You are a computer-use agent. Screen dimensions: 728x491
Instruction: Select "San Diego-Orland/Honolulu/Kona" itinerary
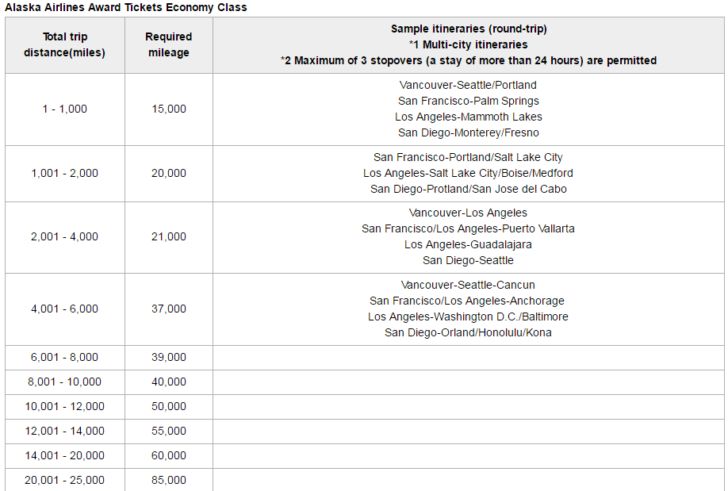click(x=468, y=333)
